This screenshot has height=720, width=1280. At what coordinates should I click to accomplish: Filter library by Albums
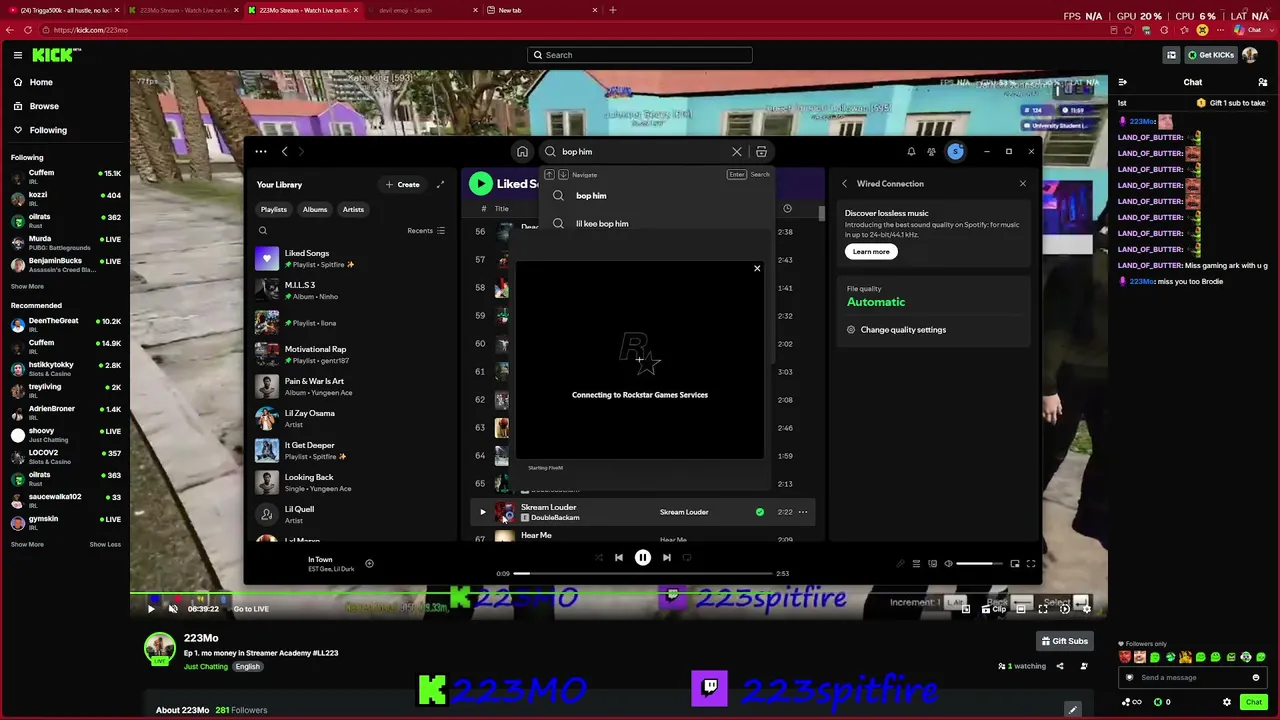(x=315, y=210)
